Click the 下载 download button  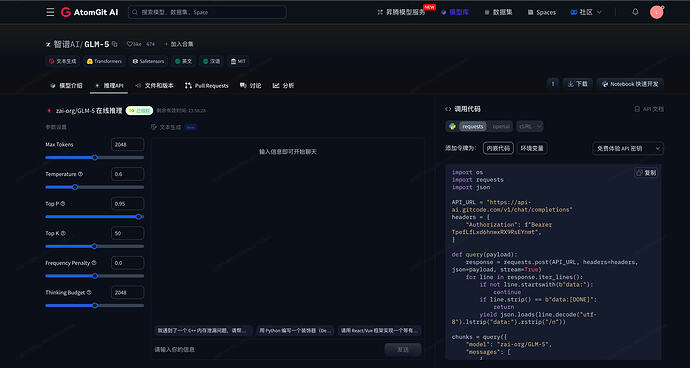click(578, 84)
